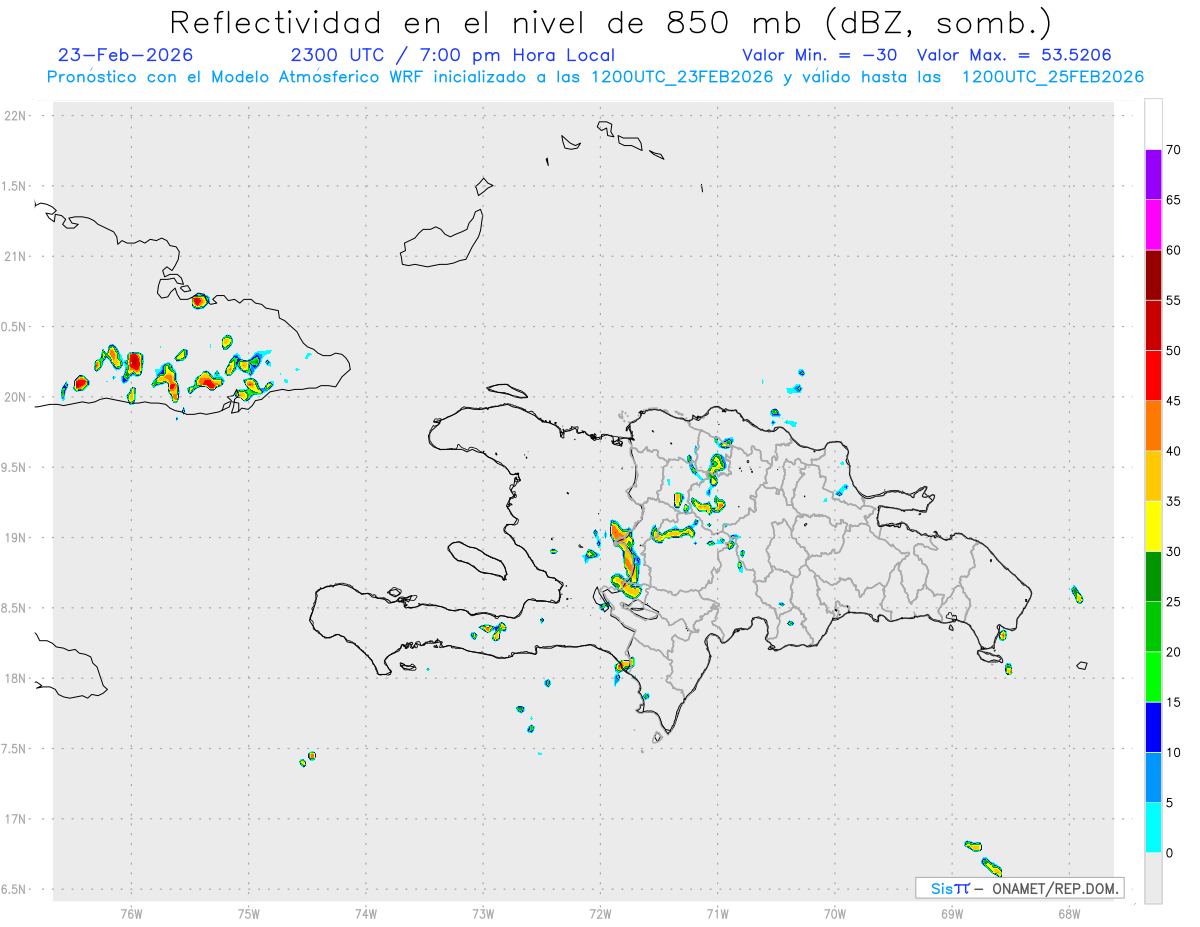
Task: Pick the orange 40–45 dBZ colorbar segment
Action: point(1153,426)
